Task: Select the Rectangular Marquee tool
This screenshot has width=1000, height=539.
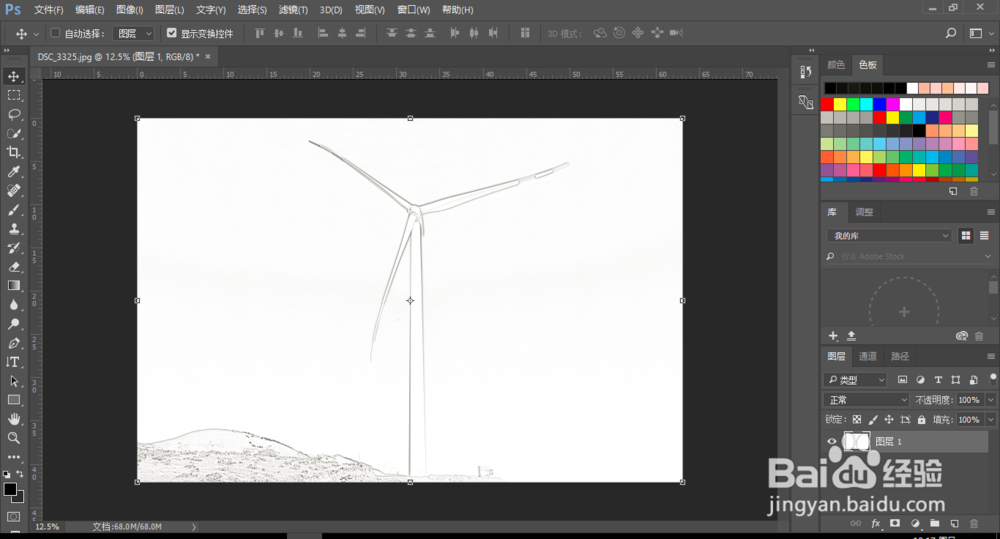Action: click(13, 96)
